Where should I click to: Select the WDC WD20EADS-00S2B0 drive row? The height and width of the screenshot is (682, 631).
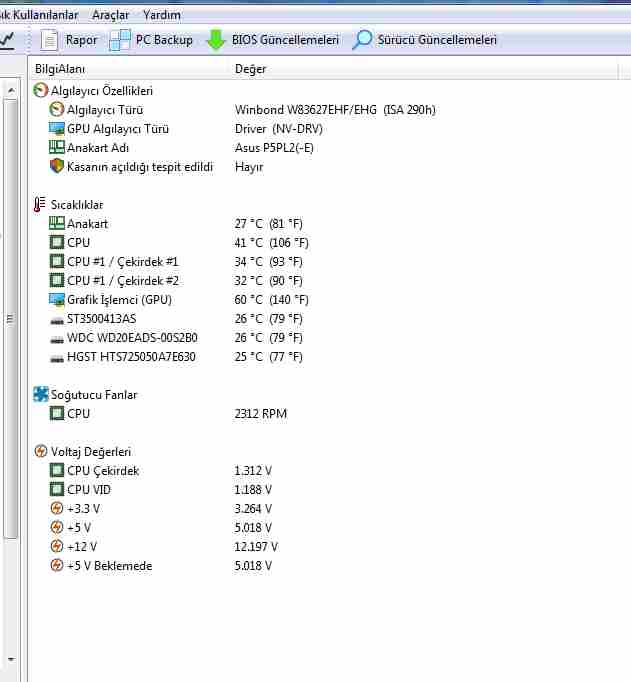click(131, 338)
